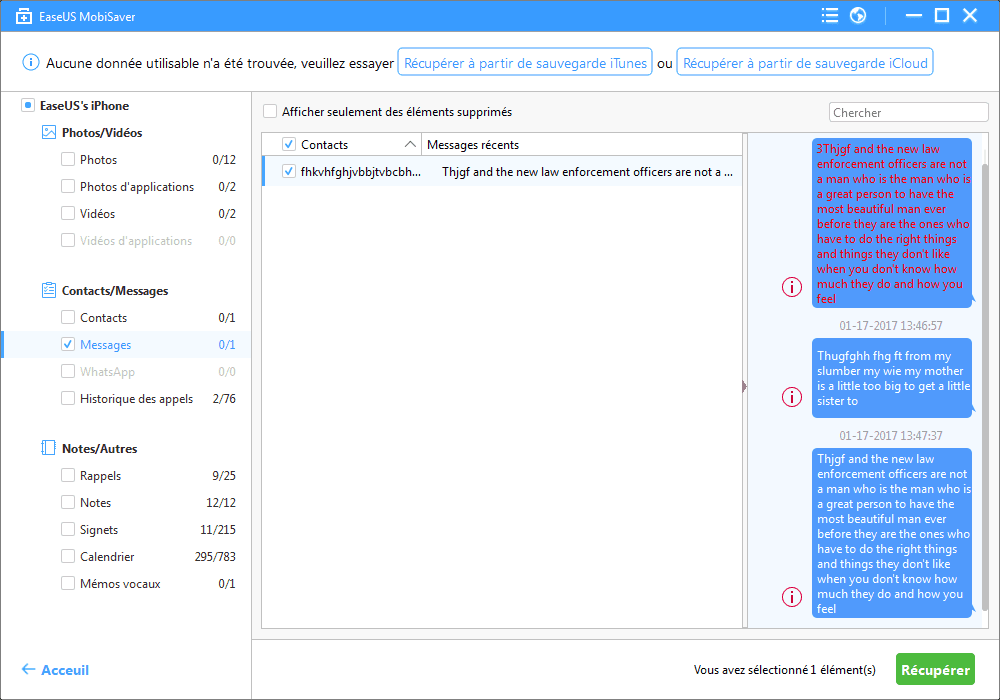Image resolution: width=1000 pixels, height=700 pixels.
Task: Click the warning icon beside the red message bubble
Action: click(x=792, y=287)
